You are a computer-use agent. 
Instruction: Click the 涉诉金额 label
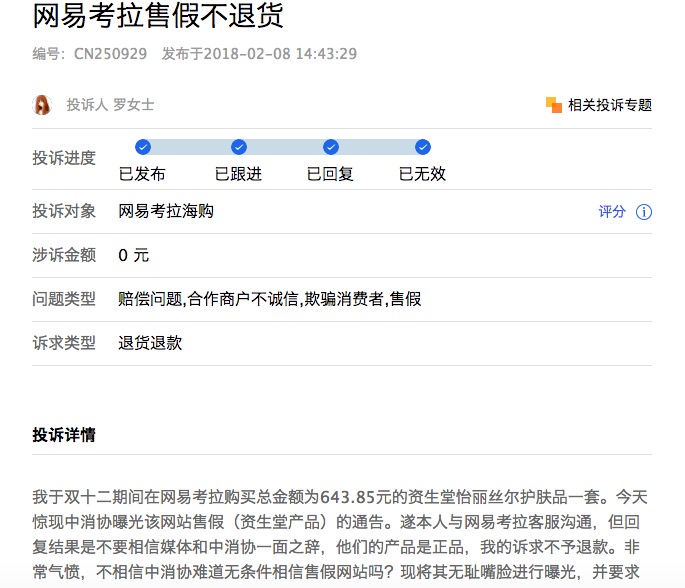pyautogui.click(x=64, y=255)
